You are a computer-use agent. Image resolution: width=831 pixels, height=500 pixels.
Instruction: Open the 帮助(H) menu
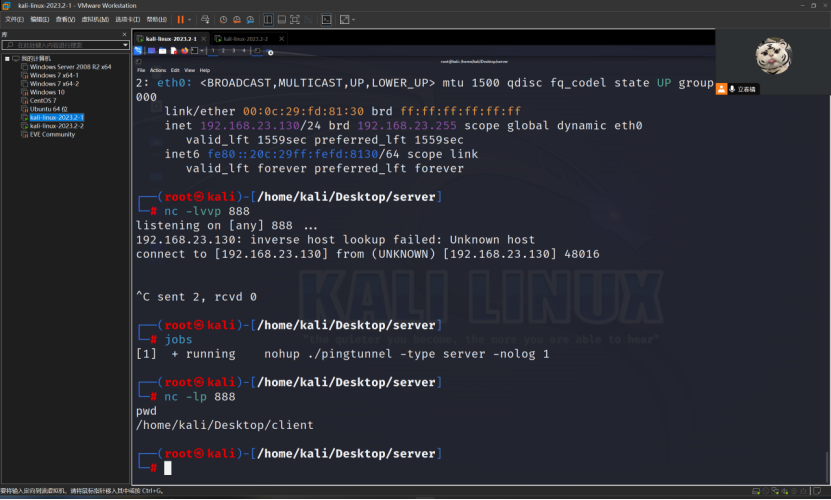point(156,20)
